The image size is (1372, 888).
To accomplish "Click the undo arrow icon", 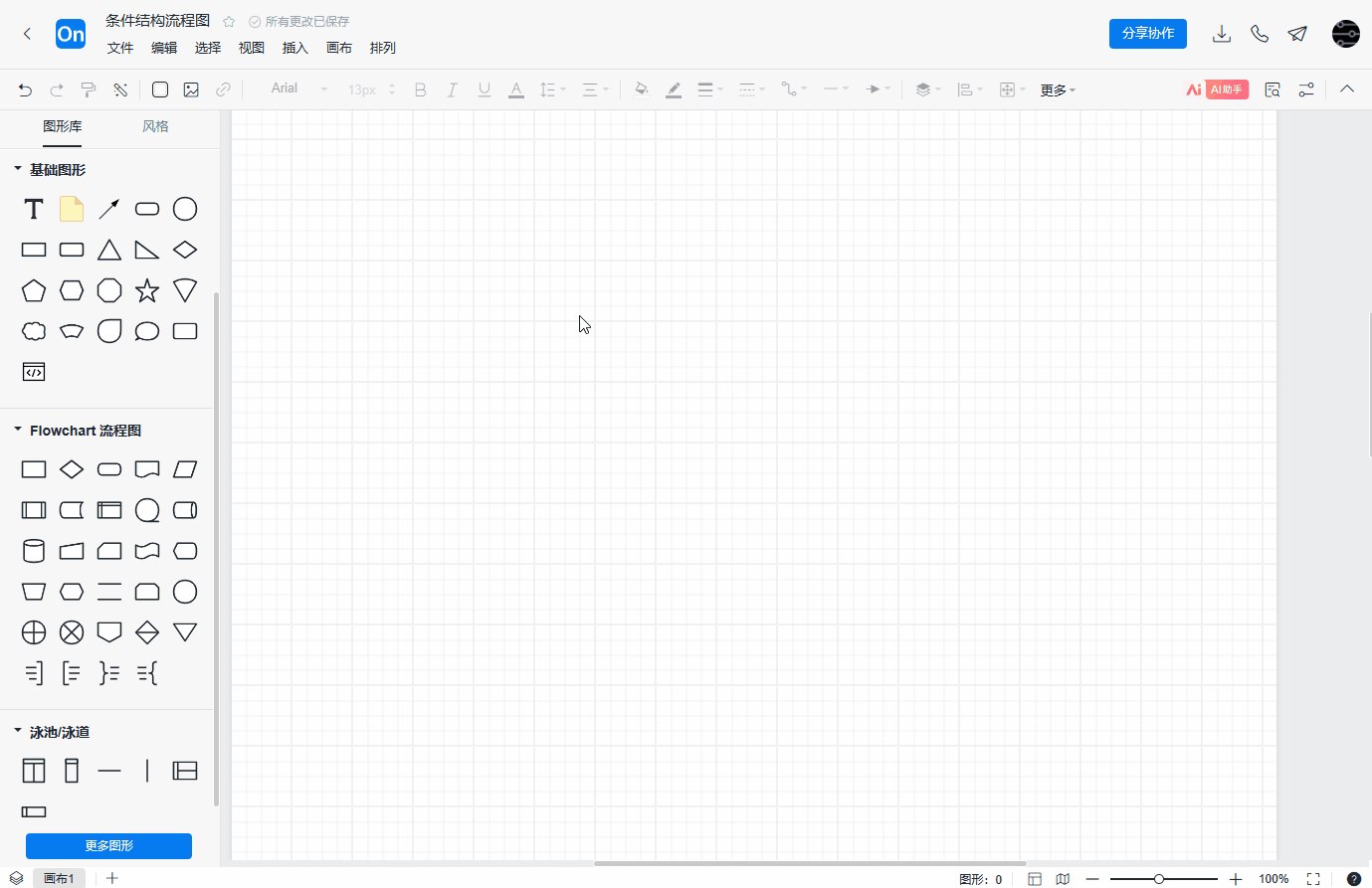I will (x=26, y=89).
